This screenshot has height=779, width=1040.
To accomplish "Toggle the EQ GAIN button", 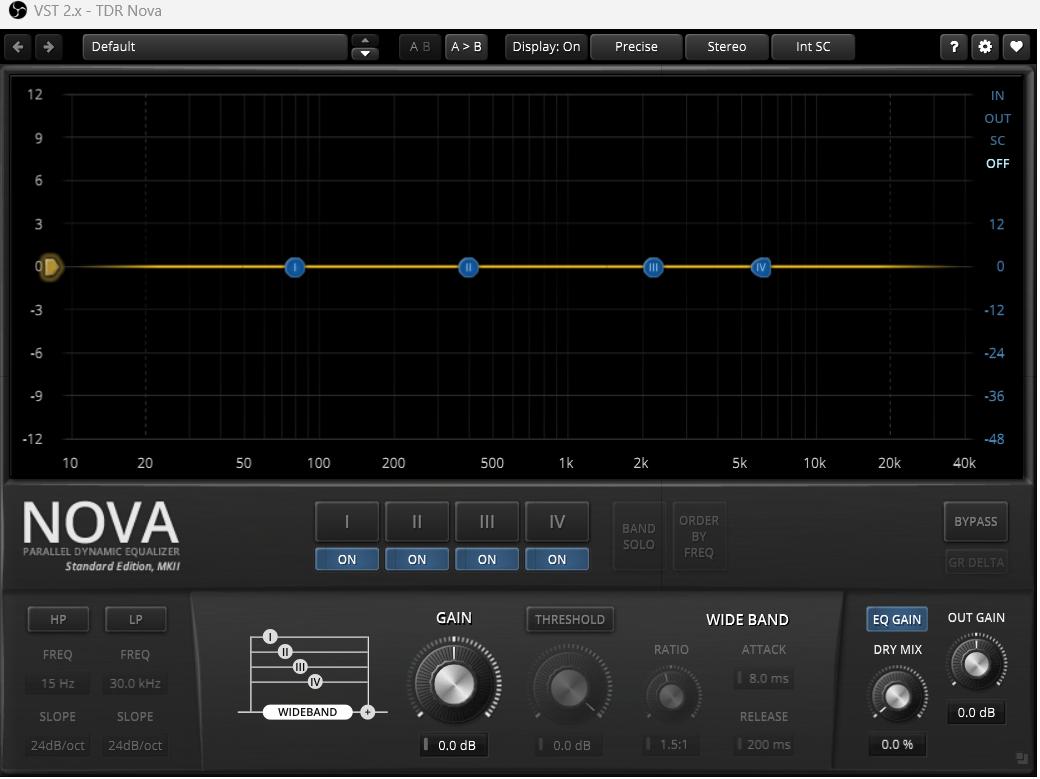I will click(897, 619).
